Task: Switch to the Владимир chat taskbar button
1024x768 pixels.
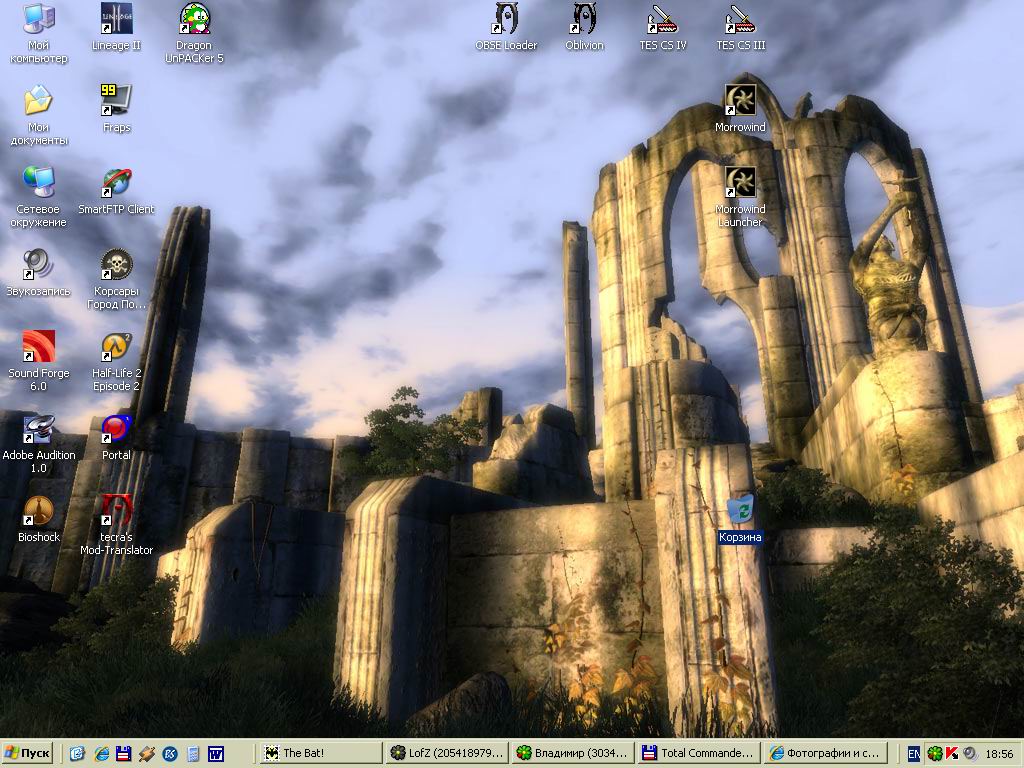Action: 572,753
